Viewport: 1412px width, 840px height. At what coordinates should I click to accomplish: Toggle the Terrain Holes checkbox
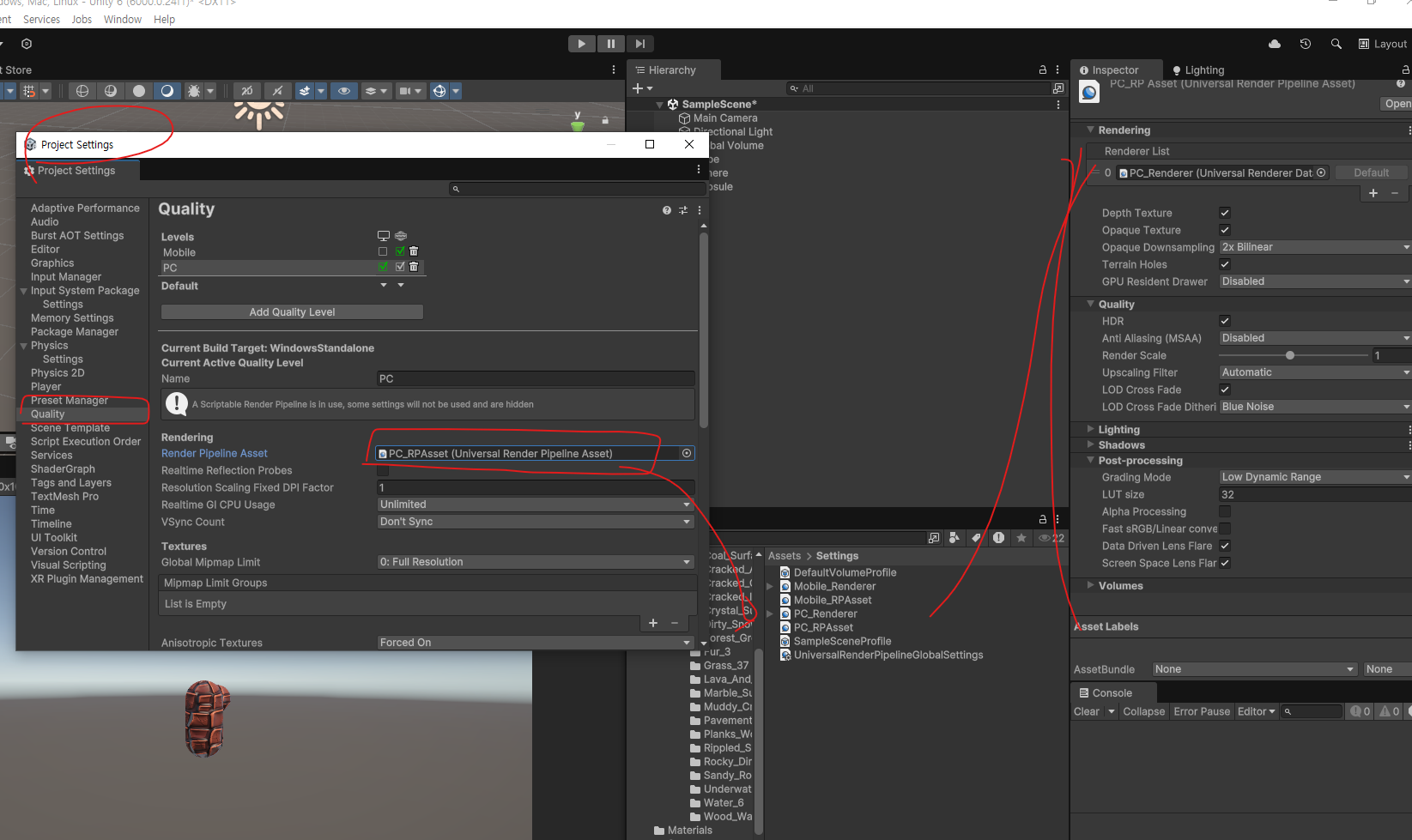point(1225,264)
